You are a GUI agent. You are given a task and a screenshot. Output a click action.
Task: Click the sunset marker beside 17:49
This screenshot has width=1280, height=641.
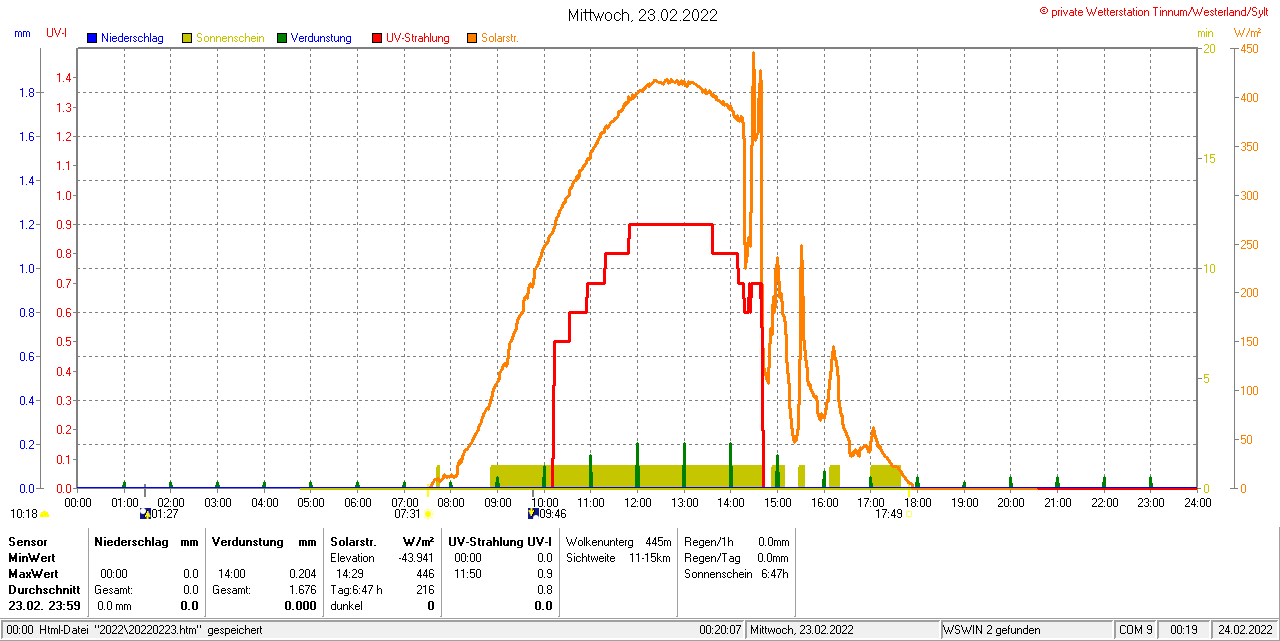[x=908, y=515]
